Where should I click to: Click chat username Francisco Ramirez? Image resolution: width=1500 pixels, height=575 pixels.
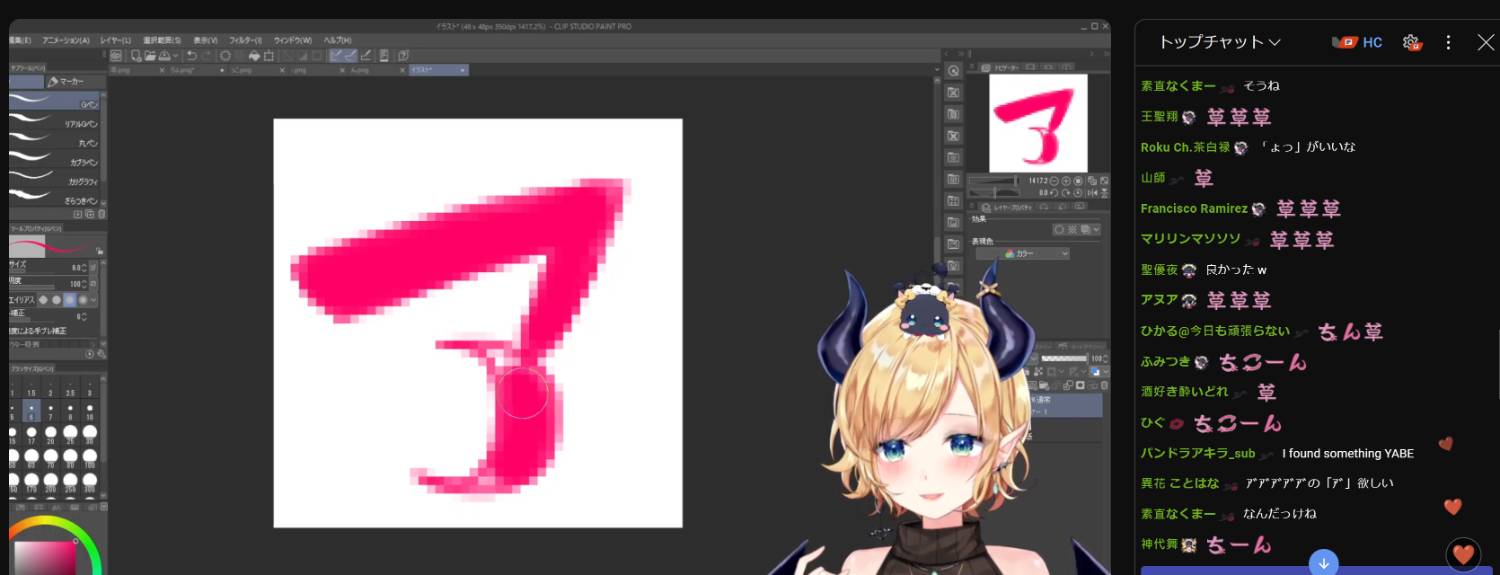[x=1194, y=209]
